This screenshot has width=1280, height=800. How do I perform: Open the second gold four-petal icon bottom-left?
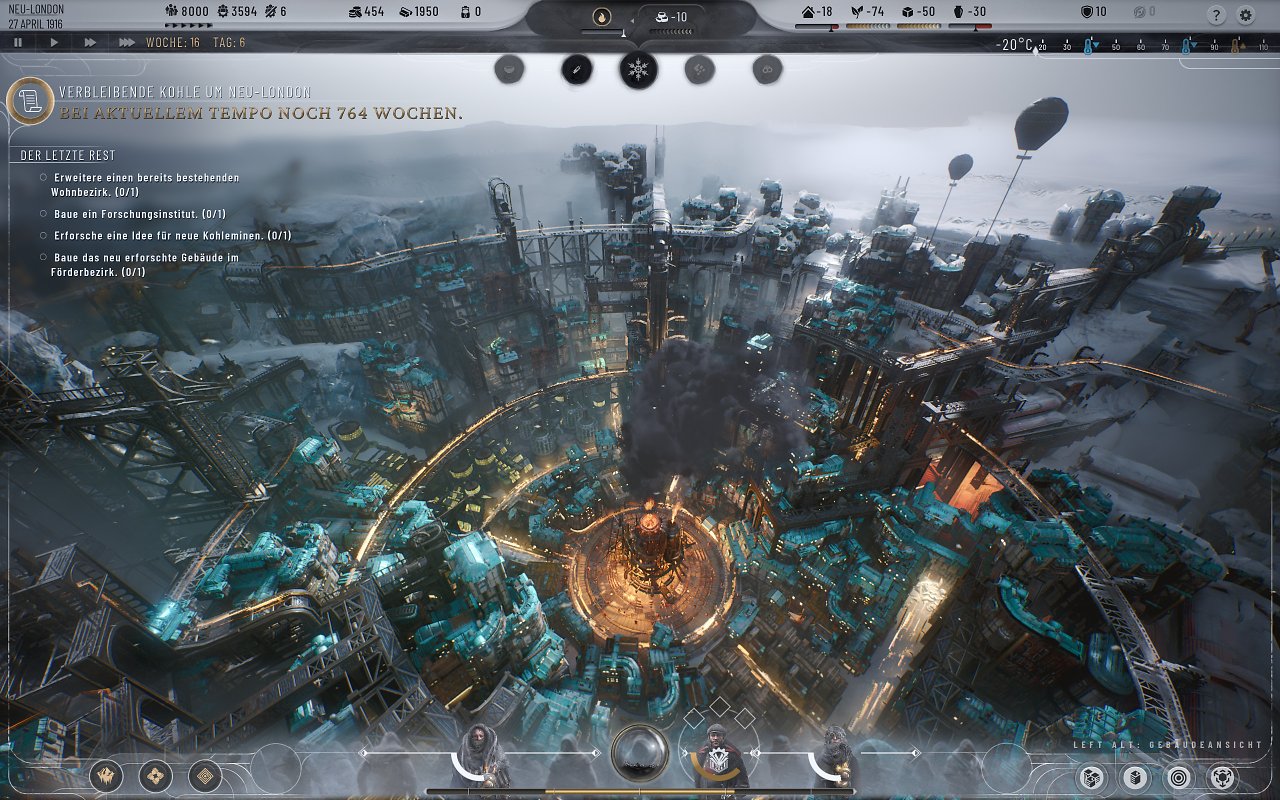(x=155, y=775)
